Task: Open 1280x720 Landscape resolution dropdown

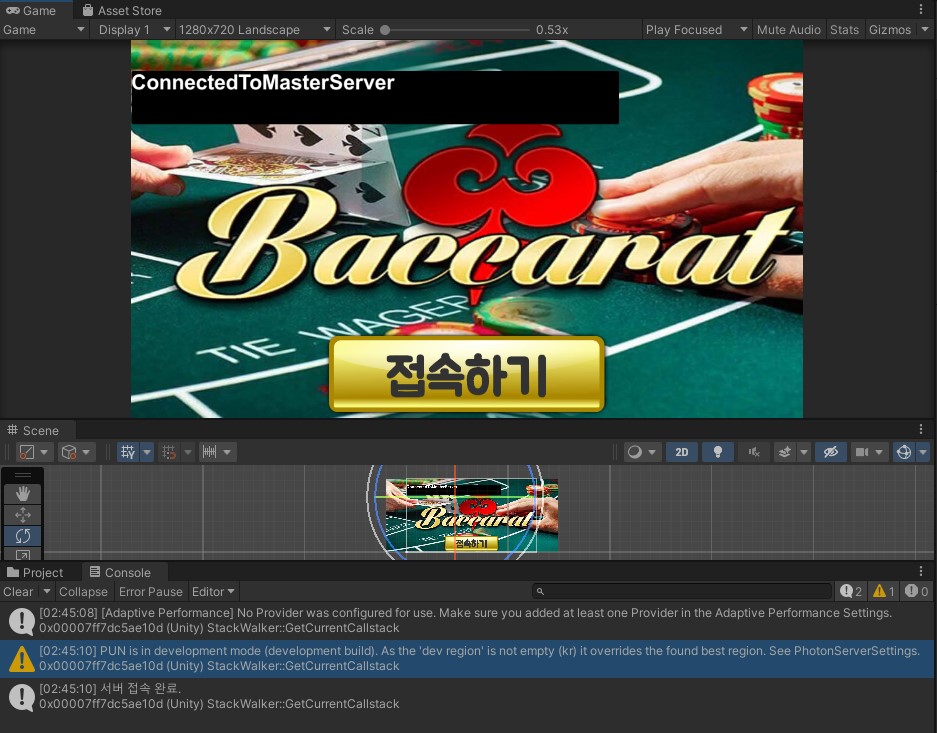Action: coord(255,30)
